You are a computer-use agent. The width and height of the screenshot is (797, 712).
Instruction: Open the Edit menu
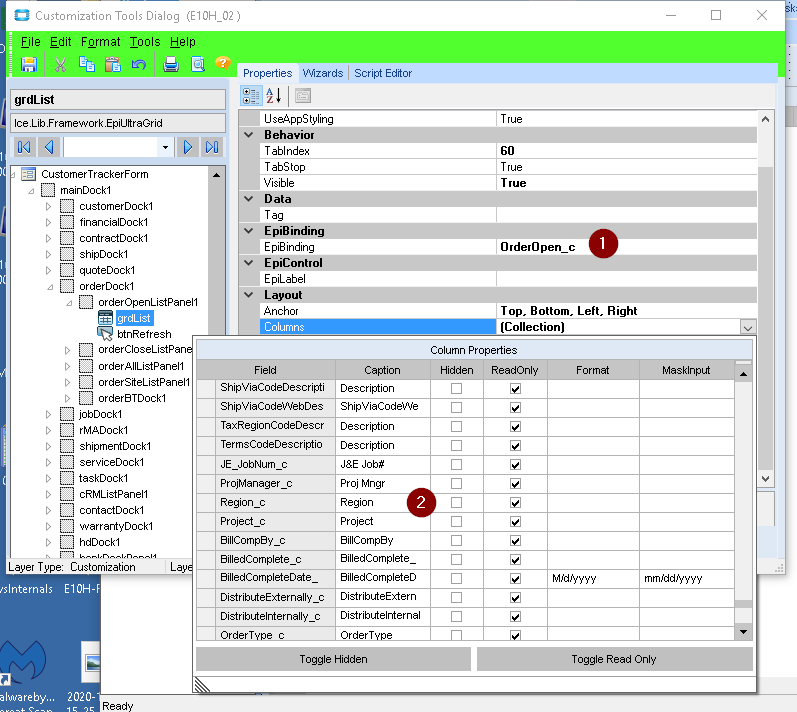coord(60,42)
